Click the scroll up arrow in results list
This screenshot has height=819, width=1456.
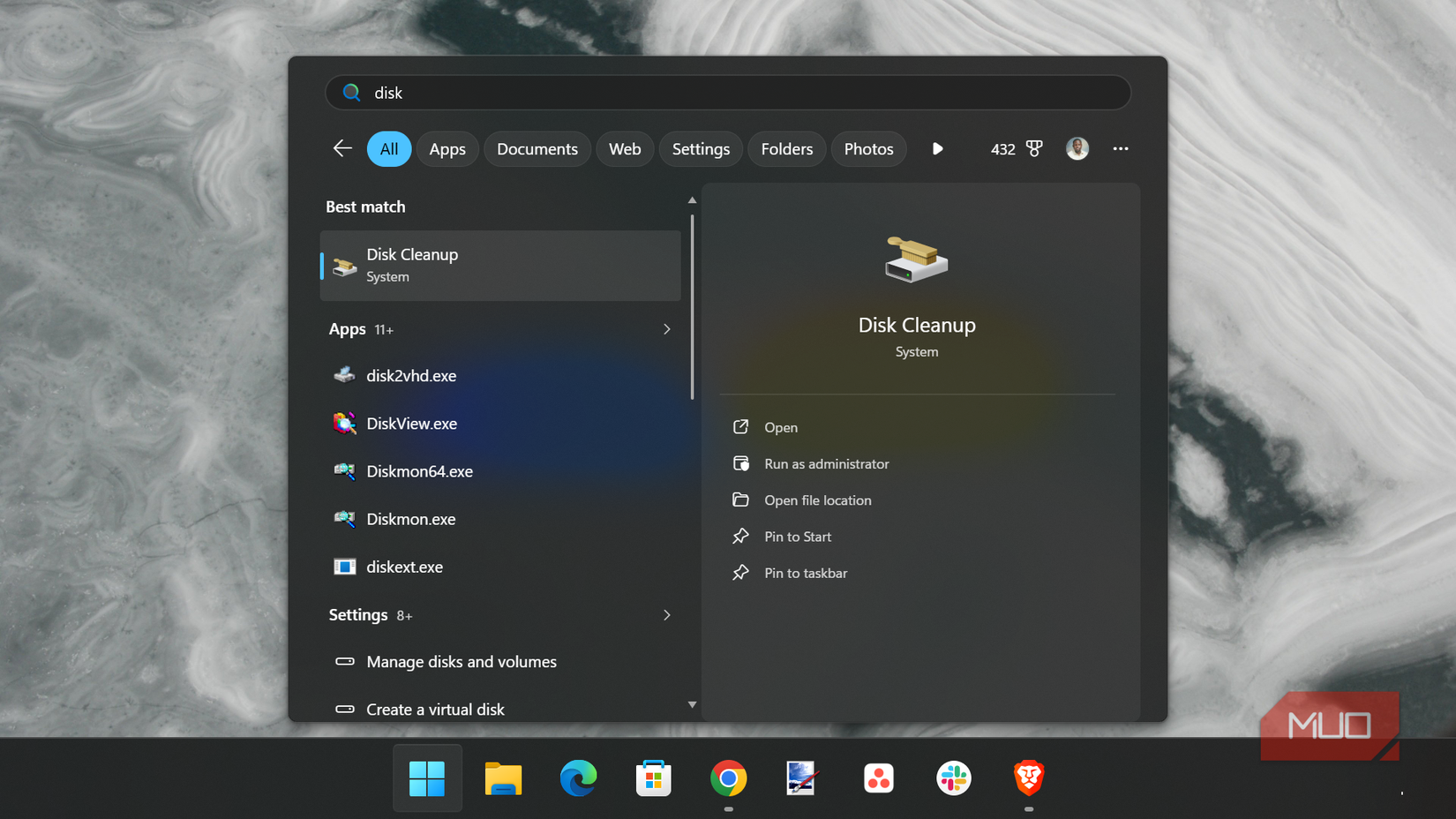tap(692, 200)
